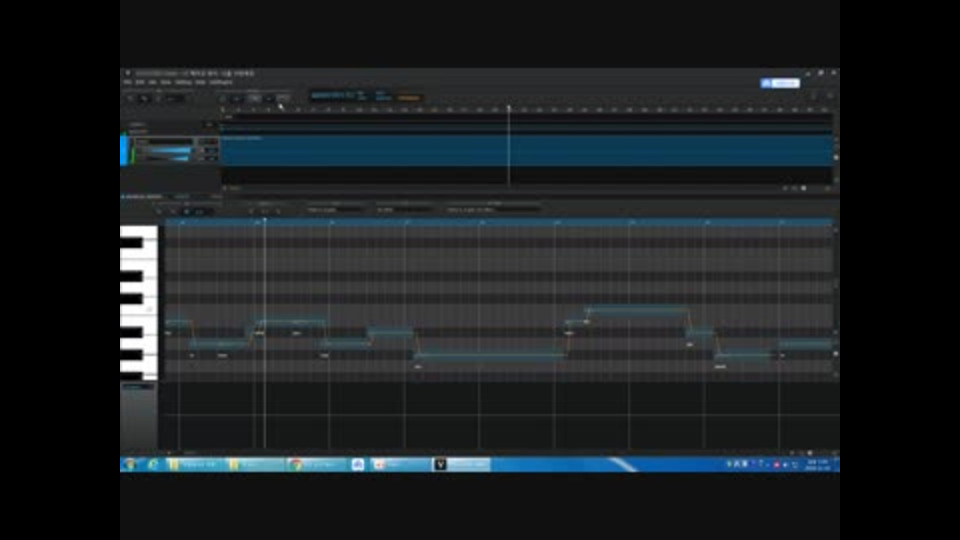The height and width of the screenshot is (540, 960).
Task: Click the first piano roll toolbar icon
Action: click(x=159, y=211)
